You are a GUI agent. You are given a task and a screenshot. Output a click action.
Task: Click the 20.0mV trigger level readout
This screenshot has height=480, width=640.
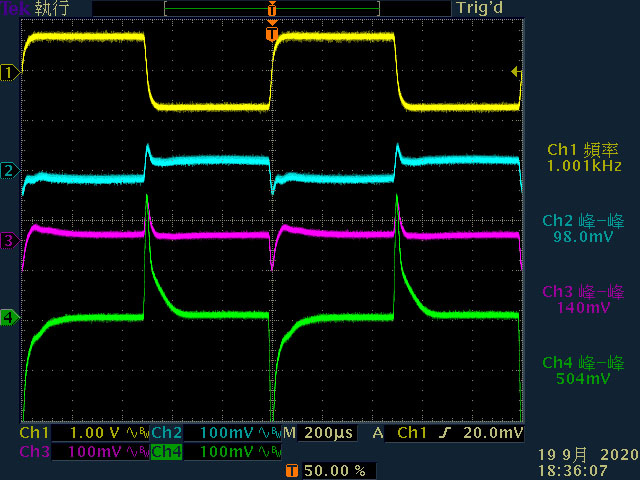[493, 433]
